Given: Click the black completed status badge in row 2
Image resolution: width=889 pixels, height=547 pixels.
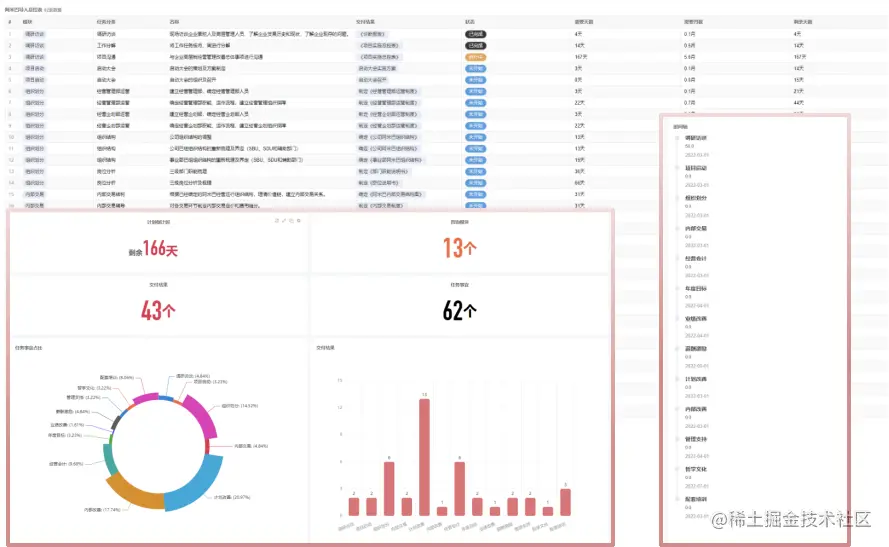Looking at the screenshot, I should tap(476, 45).
